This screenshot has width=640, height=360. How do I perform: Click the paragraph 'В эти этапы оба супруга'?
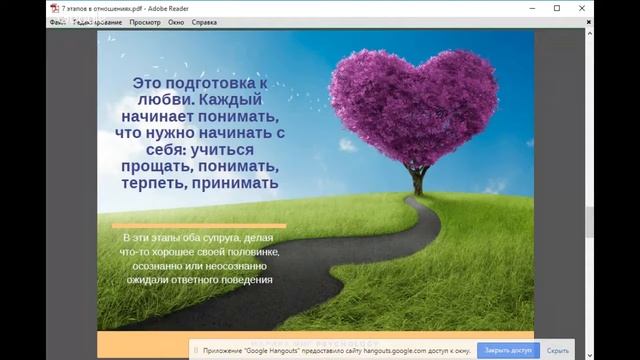(x=199, y=259)
